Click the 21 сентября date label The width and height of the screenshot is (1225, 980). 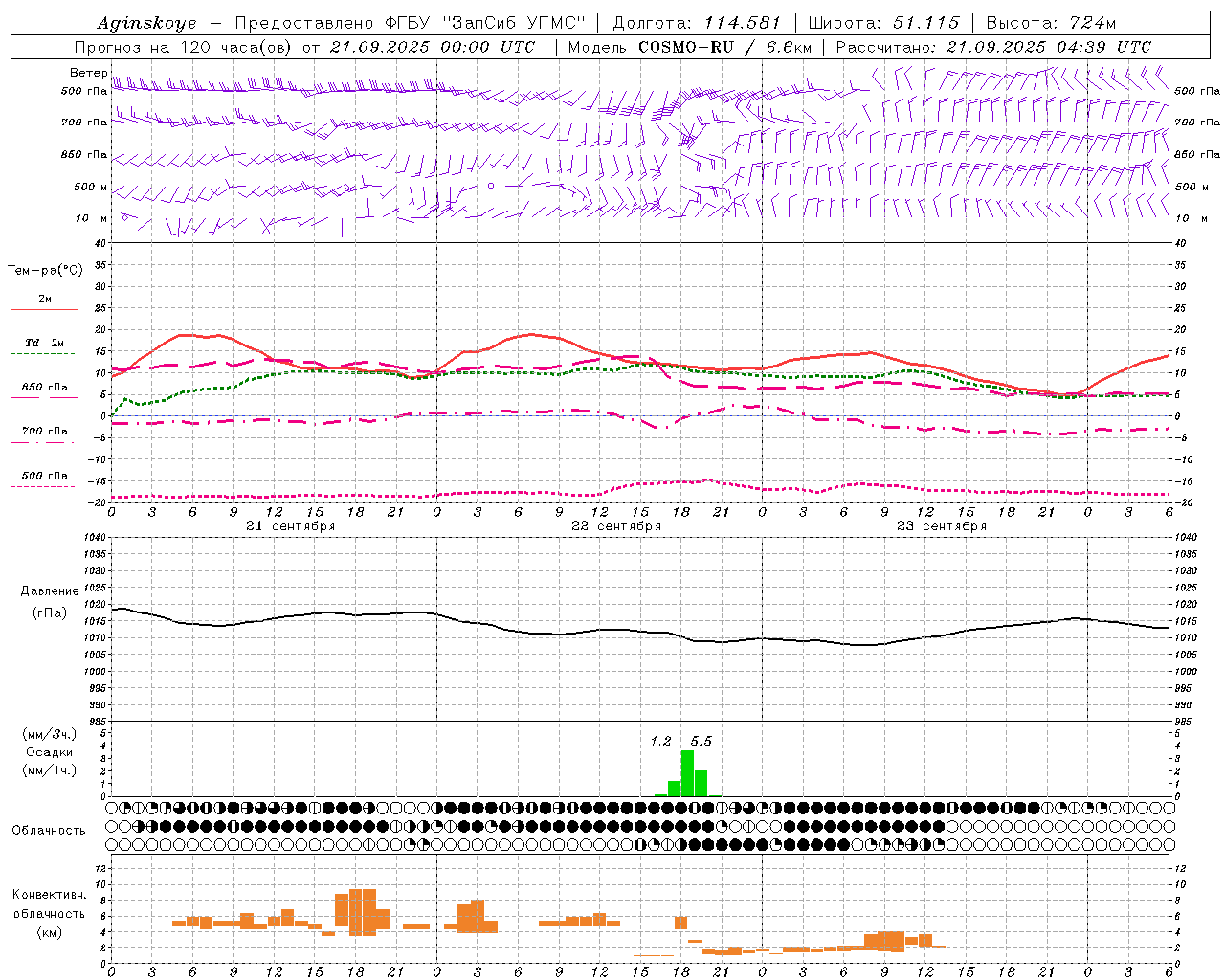point(290,525)
